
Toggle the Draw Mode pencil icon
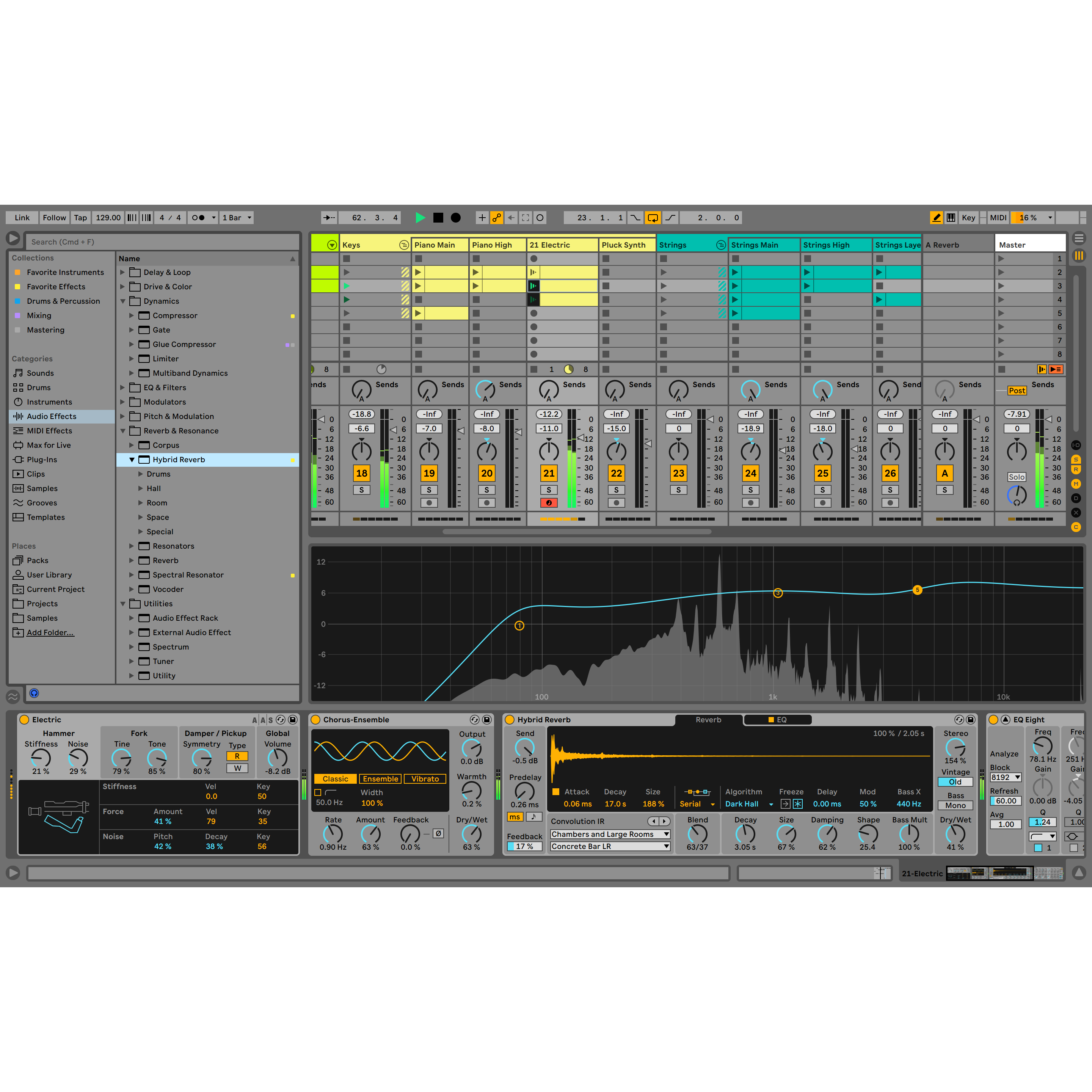pos(936,218)
